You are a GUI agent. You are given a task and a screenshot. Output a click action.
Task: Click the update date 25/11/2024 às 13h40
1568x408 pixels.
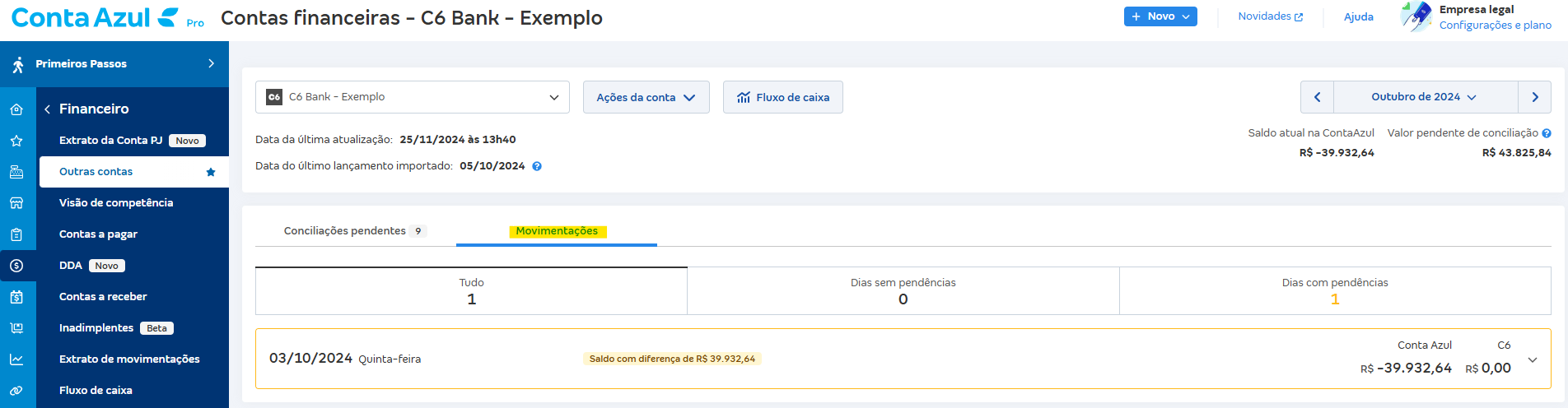click(458, 140)
